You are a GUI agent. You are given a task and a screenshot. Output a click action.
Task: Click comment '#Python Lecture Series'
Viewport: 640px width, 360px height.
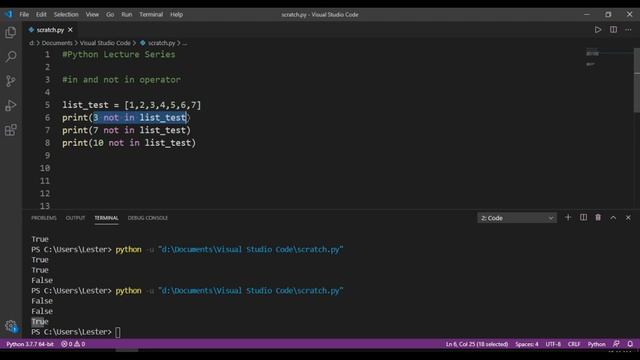[x=118, y=54]
